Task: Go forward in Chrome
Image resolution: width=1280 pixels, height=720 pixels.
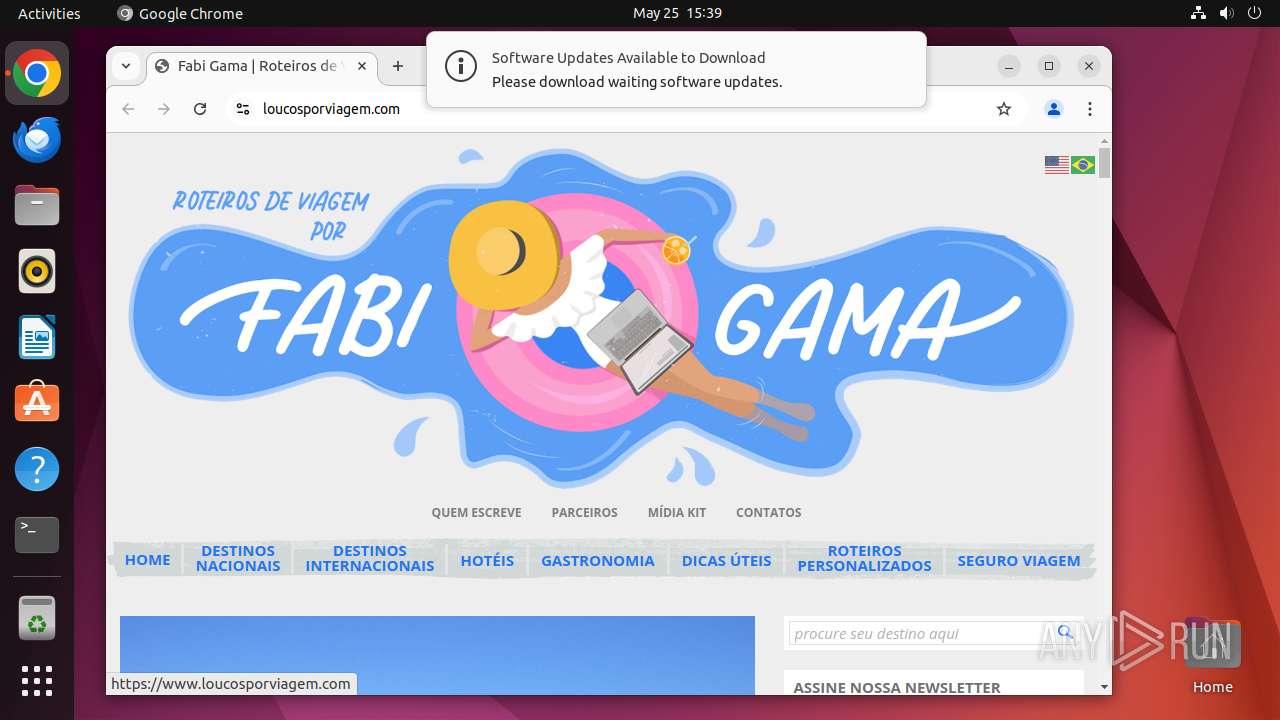Action: (x=164, y=109)
